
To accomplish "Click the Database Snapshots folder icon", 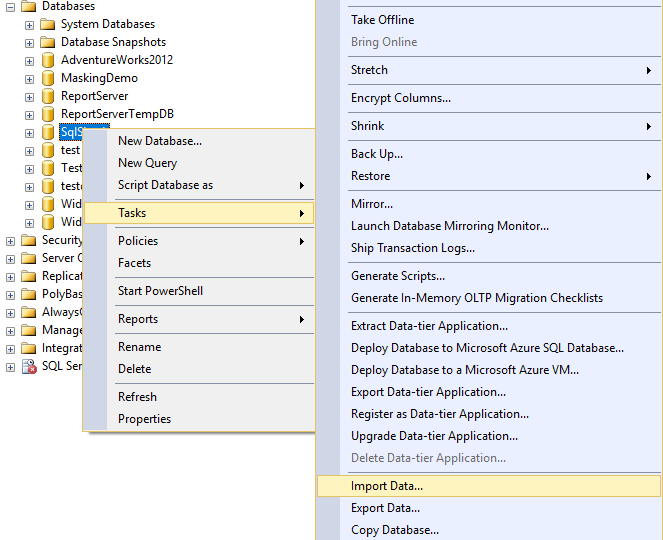I will point(47,42).
